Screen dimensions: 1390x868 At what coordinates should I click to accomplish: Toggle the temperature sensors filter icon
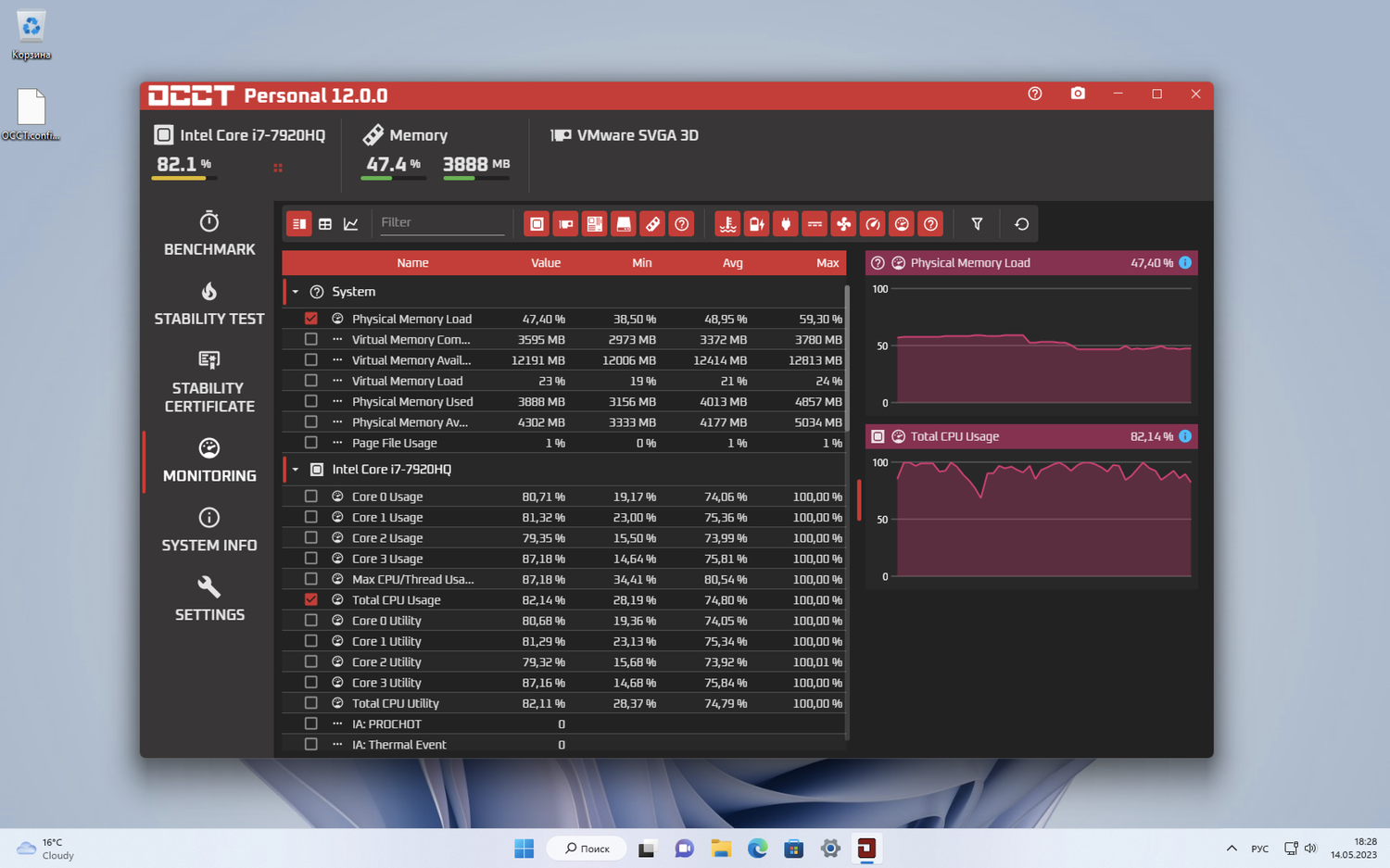[727, 223]
